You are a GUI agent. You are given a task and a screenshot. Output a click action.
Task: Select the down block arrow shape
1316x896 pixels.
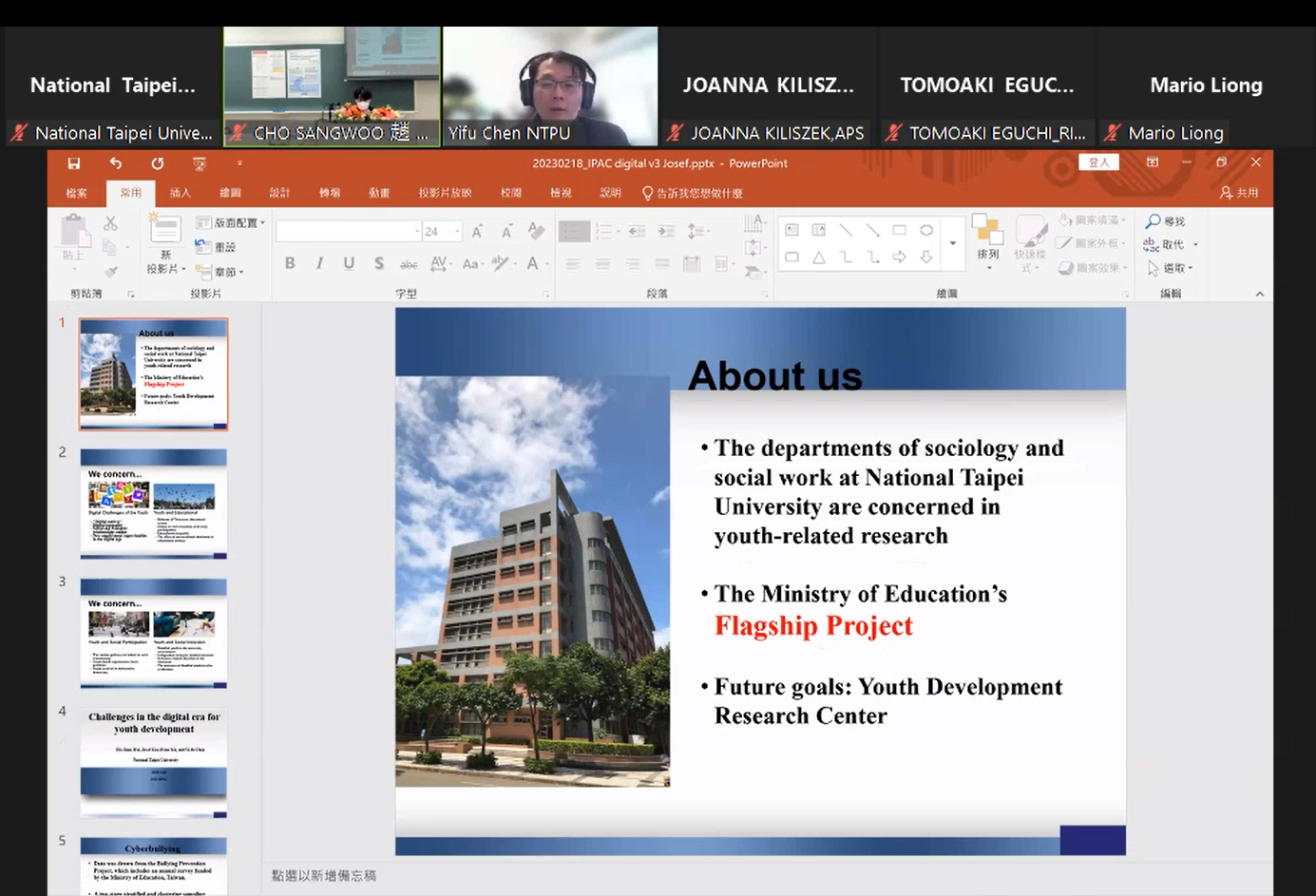926,257
